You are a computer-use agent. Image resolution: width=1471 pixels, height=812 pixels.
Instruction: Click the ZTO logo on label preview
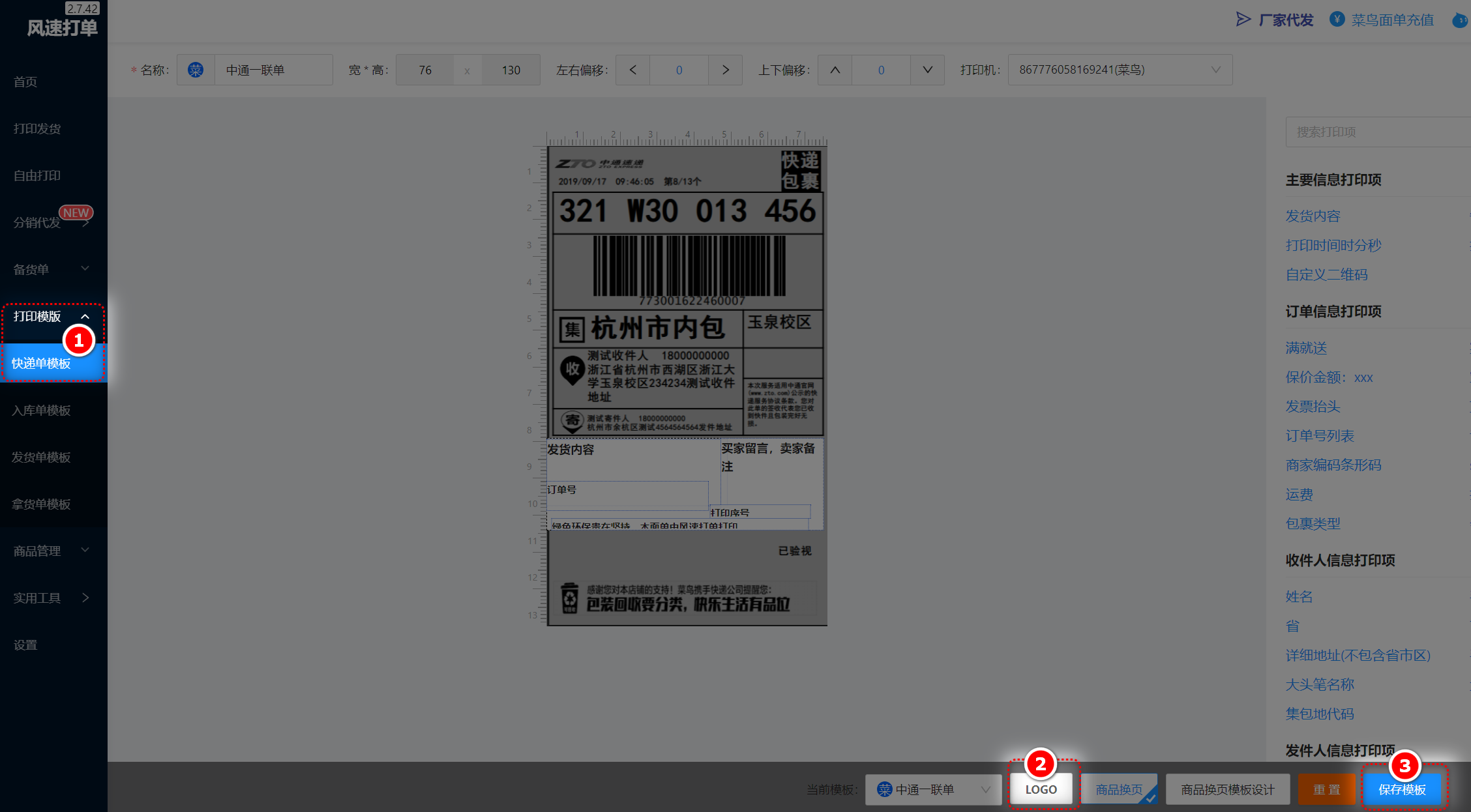click(x=599, y=163)
